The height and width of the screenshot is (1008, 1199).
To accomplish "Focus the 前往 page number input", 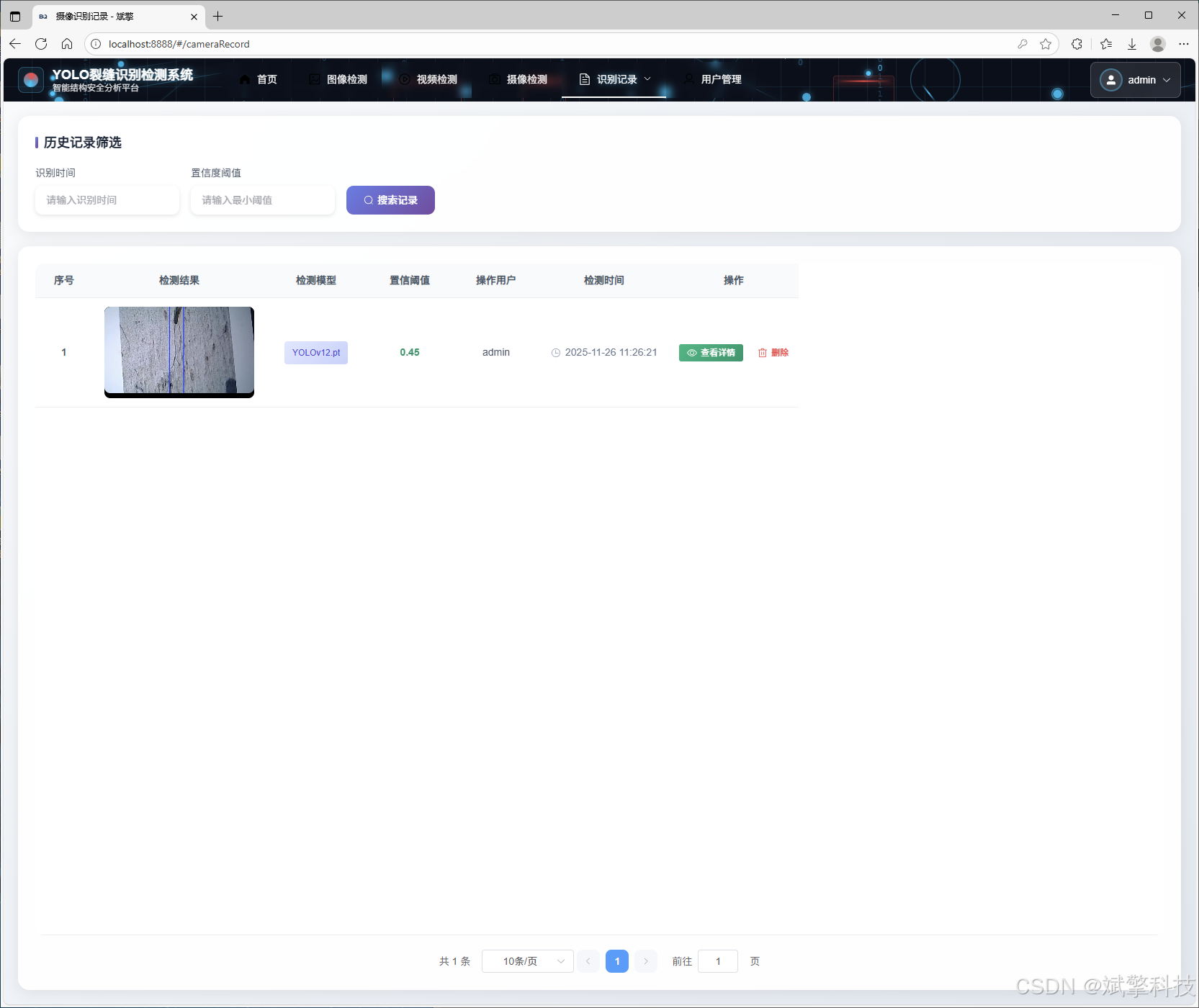I will pos(718,961).
